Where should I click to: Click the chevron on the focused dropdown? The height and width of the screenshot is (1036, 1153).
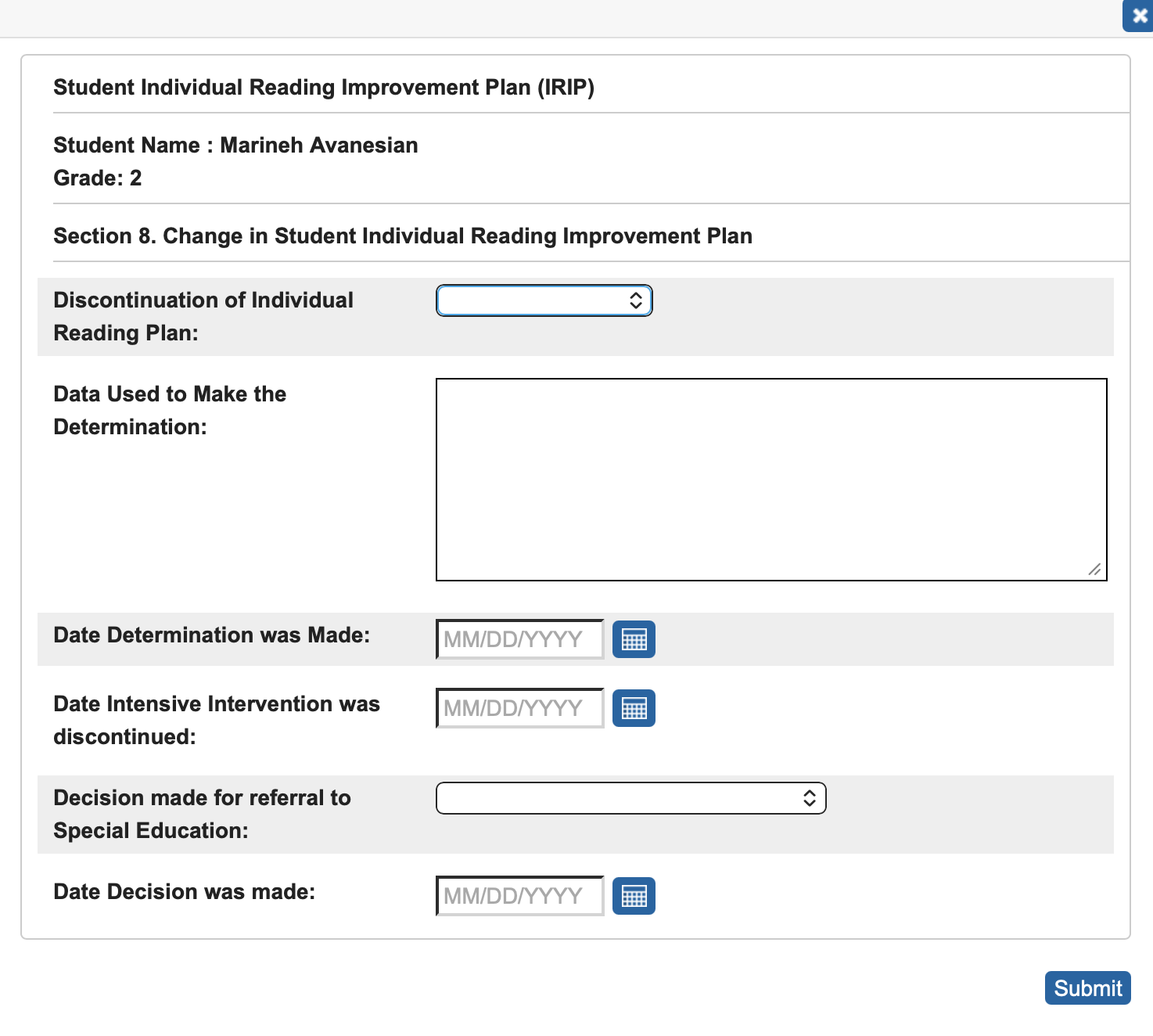(635, 300)
